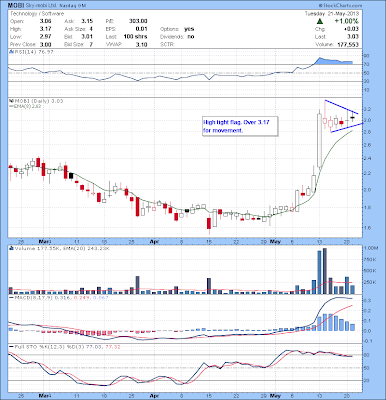This screenshot has width=386, height=400.
Task: Click the icon beside the Volume label
Action: tap(11, 248)
